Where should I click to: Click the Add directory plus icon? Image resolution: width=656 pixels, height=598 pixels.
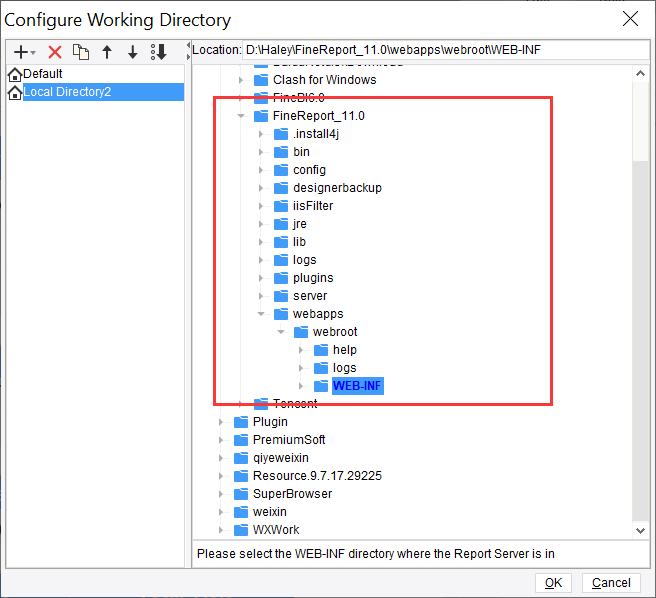tap(20, 52)
